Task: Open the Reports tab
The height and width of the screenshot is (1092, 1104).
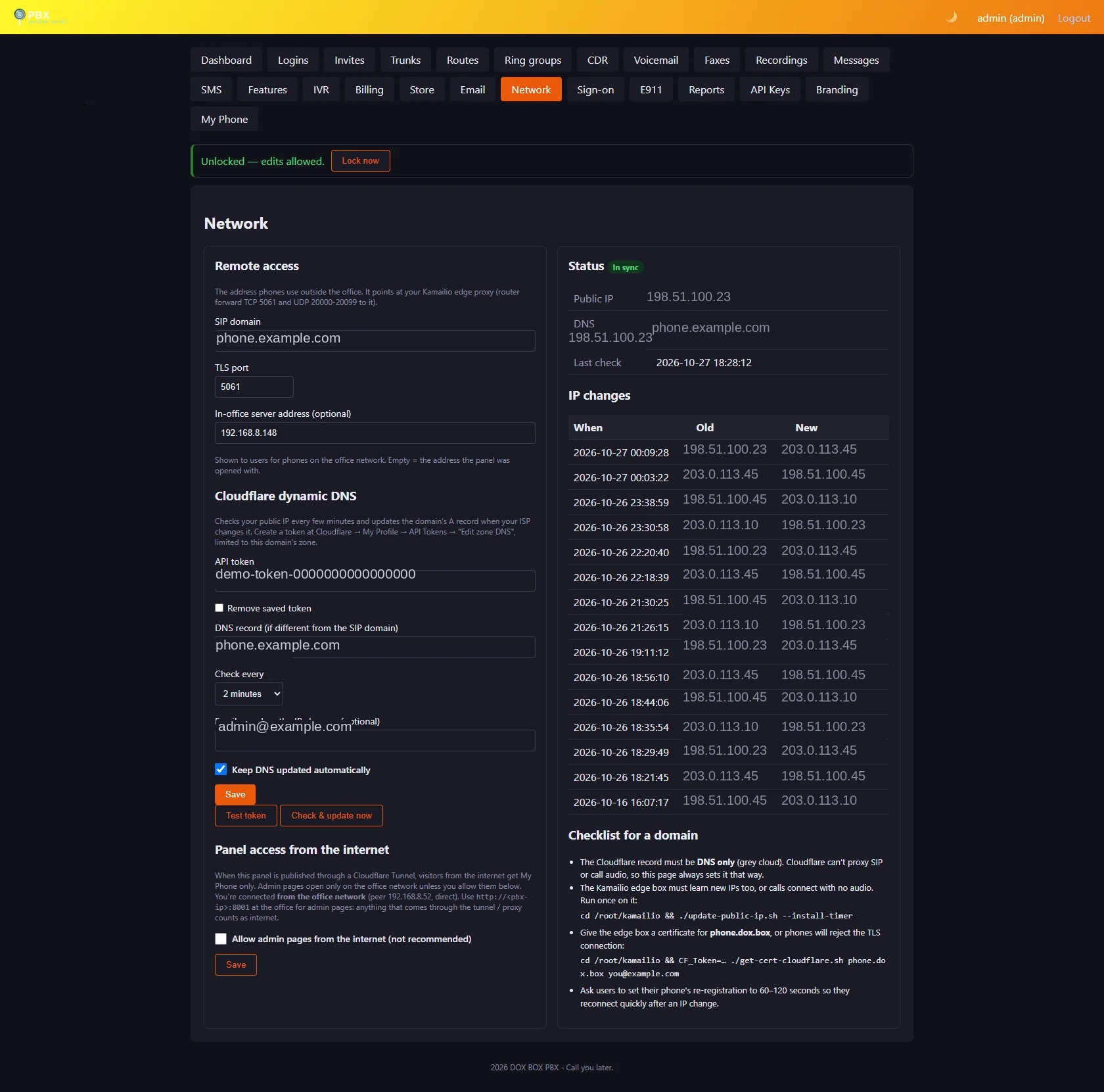Action: point(706,89)
